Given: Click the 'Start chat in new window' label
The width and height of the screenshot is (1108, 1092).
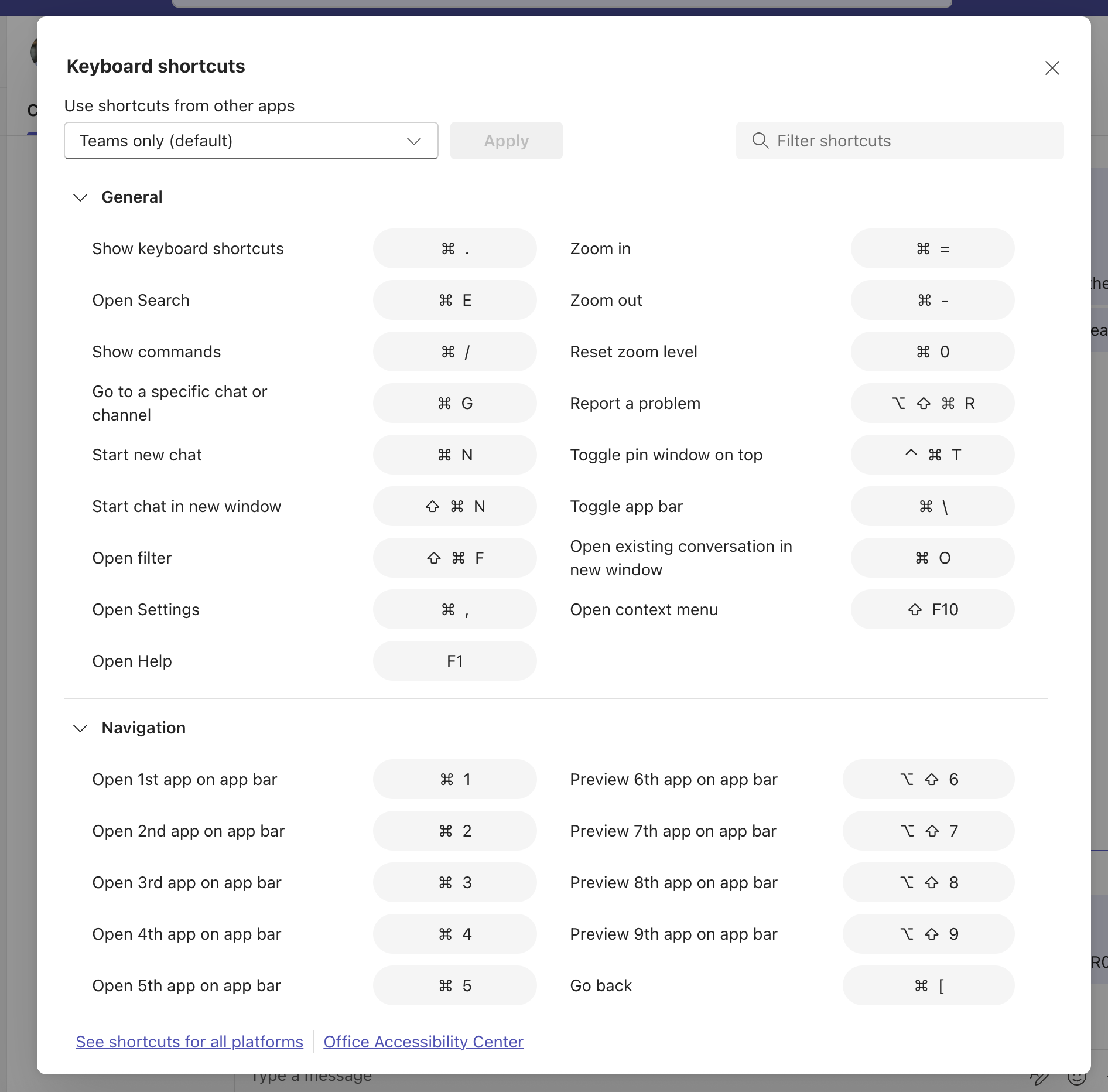Looking at the screenshot, I should pyautogui.click(x=187, y=506).
